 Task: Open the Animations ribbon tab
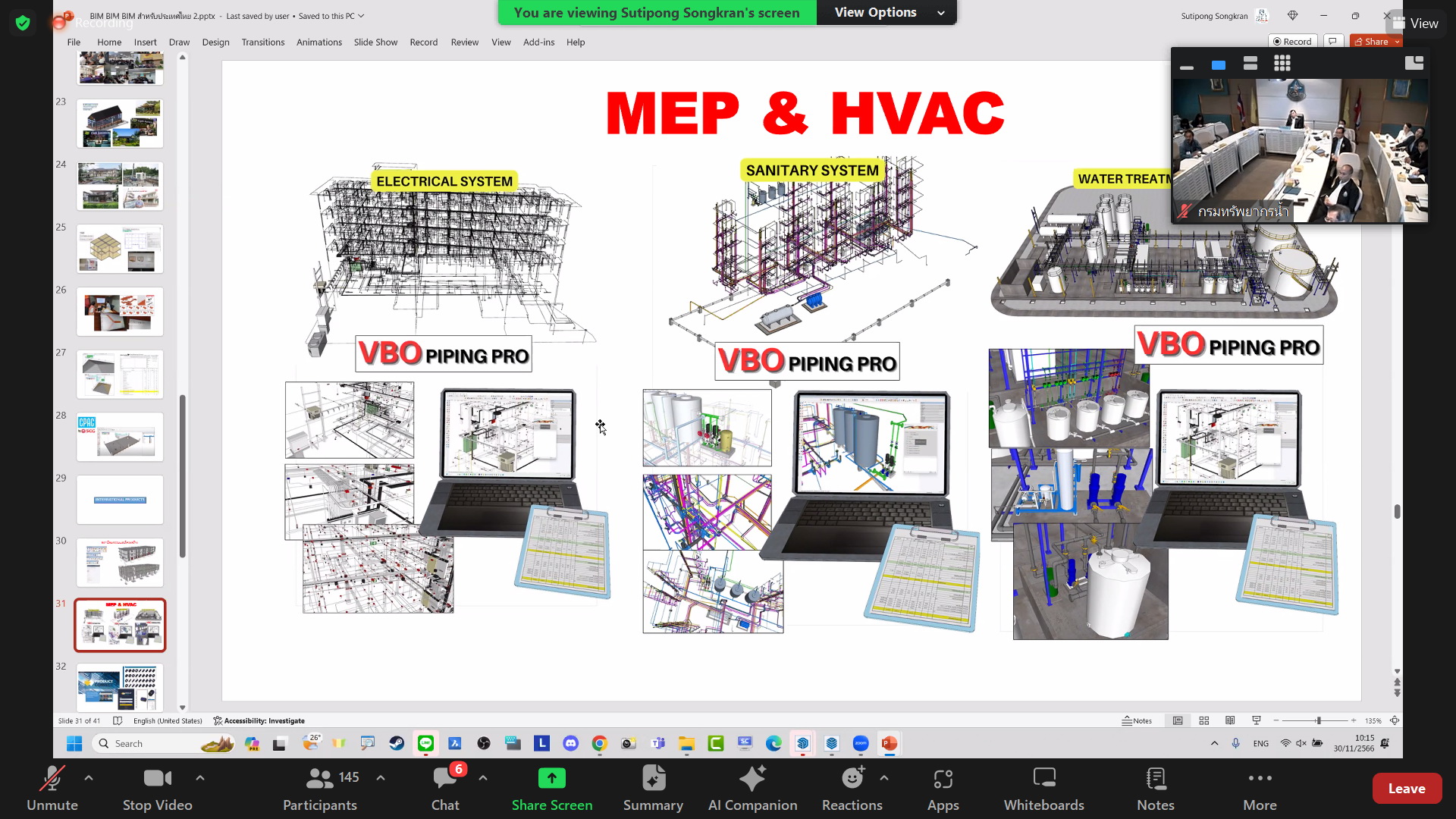319,42
